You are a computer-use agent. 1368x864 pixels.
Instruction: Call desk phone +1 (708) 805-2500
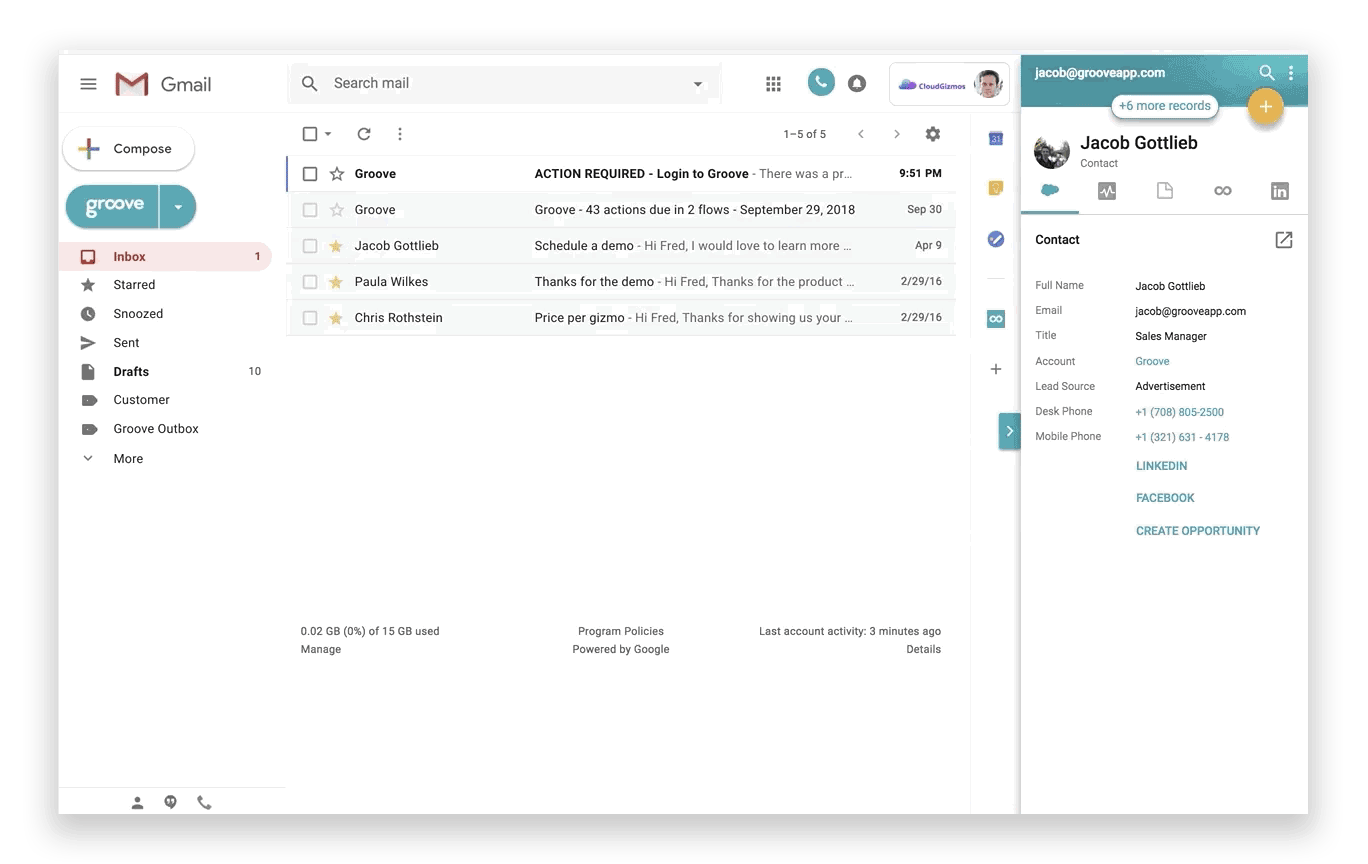click(1179, 412)
